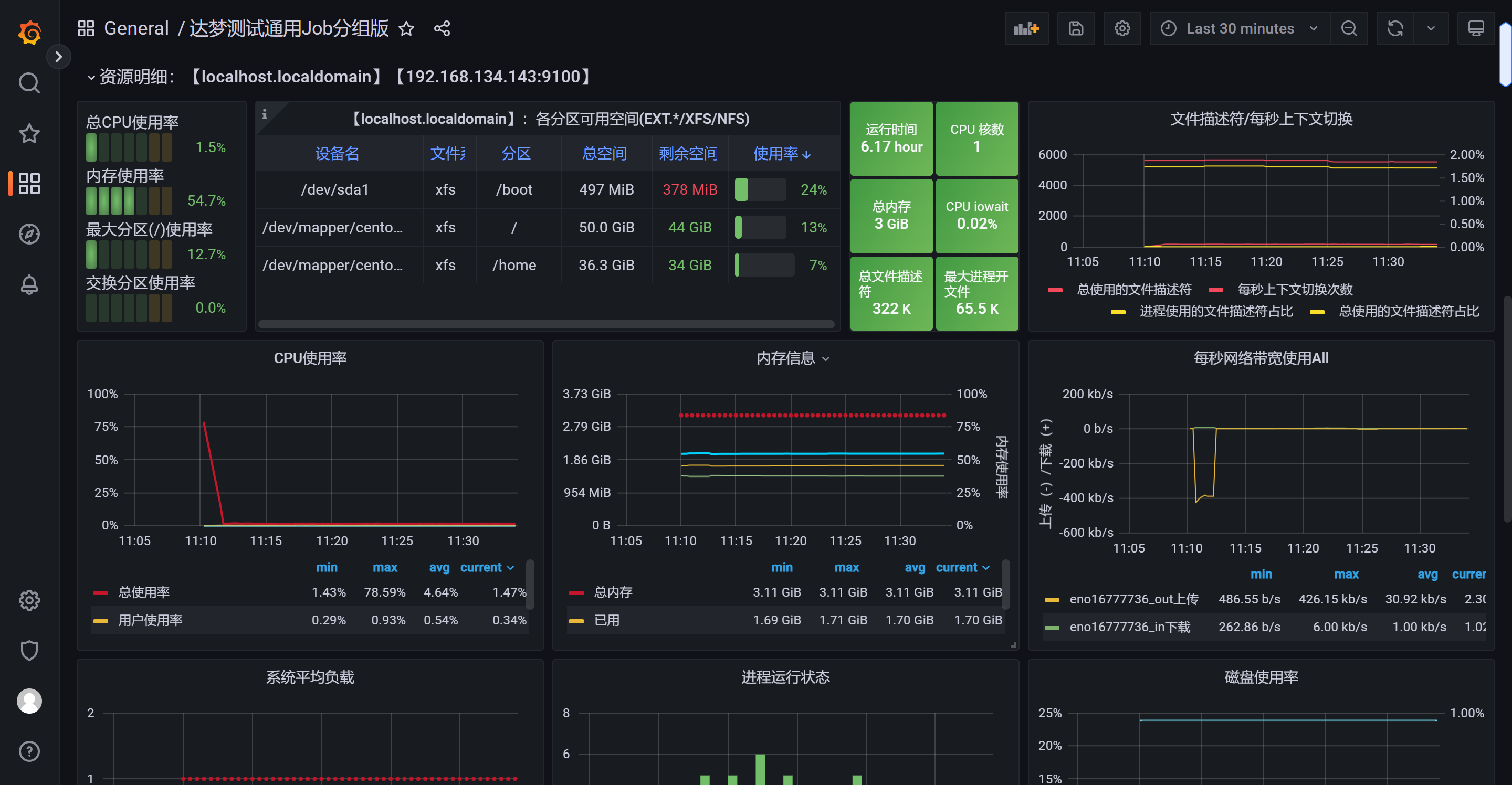Open Alerting bell icon in sidebar

point(29,284)
